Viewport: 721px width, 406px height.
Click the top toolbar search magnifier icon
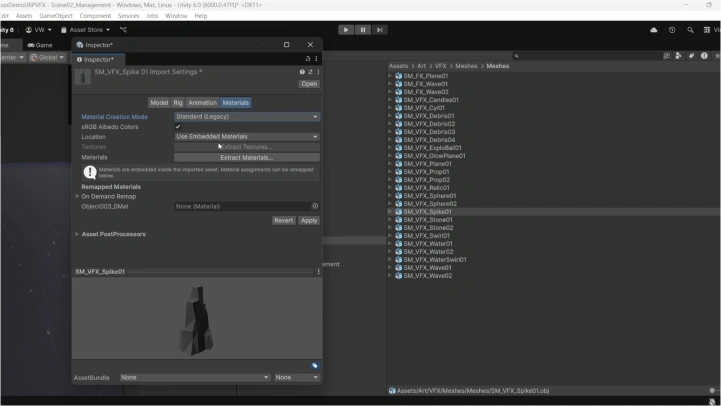pyautogui.click(x=690, y=30)
